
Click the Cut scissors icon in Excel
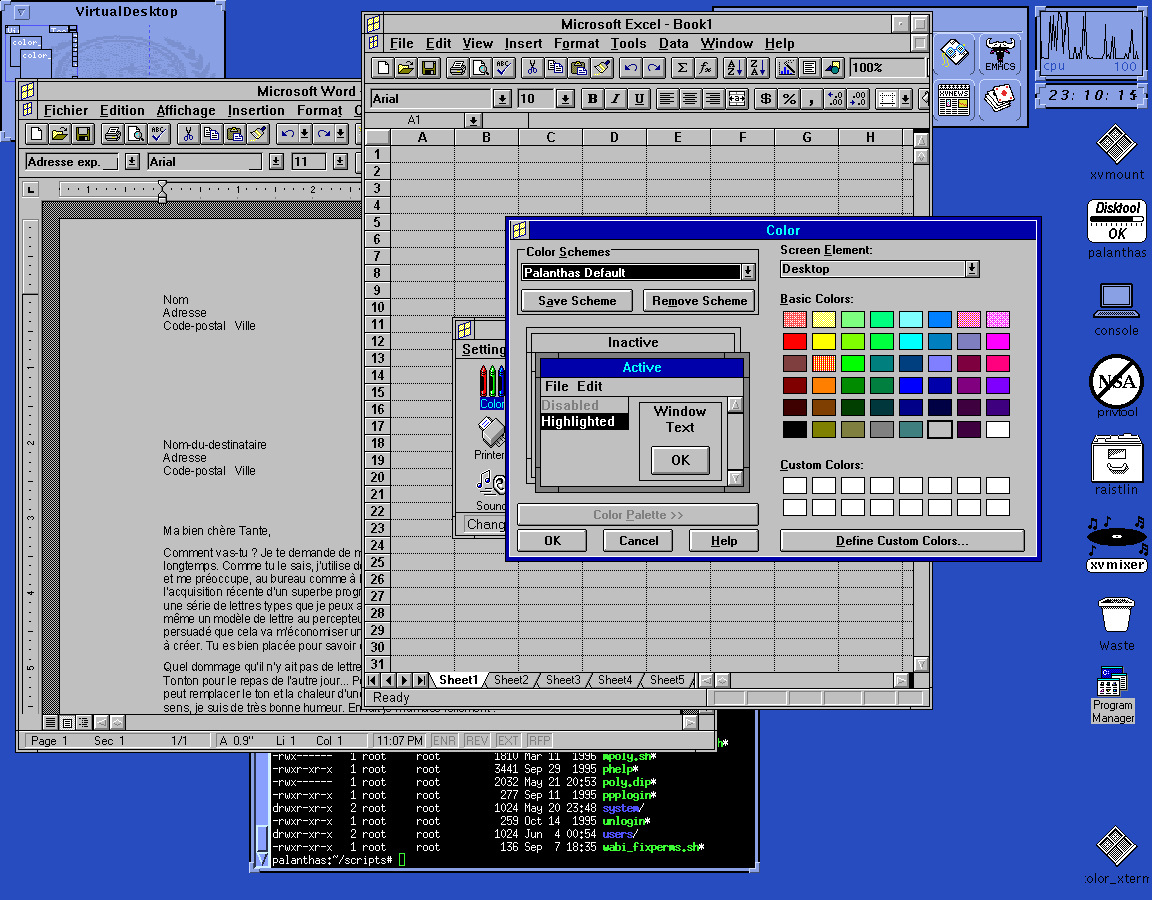pos(532,68)
